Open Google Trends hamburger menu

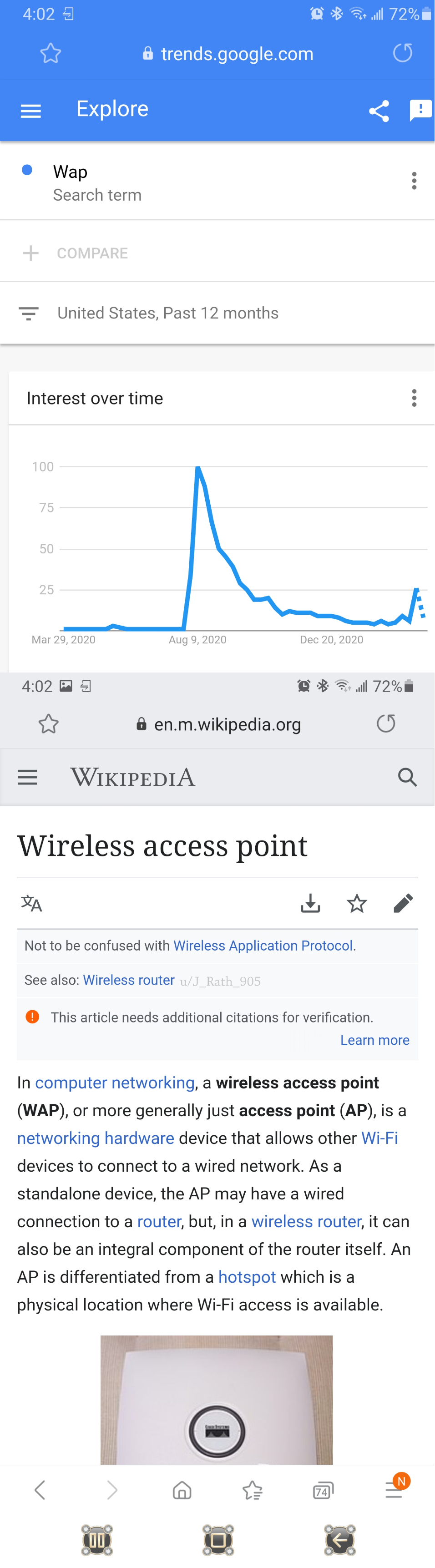tap(30, 111)
